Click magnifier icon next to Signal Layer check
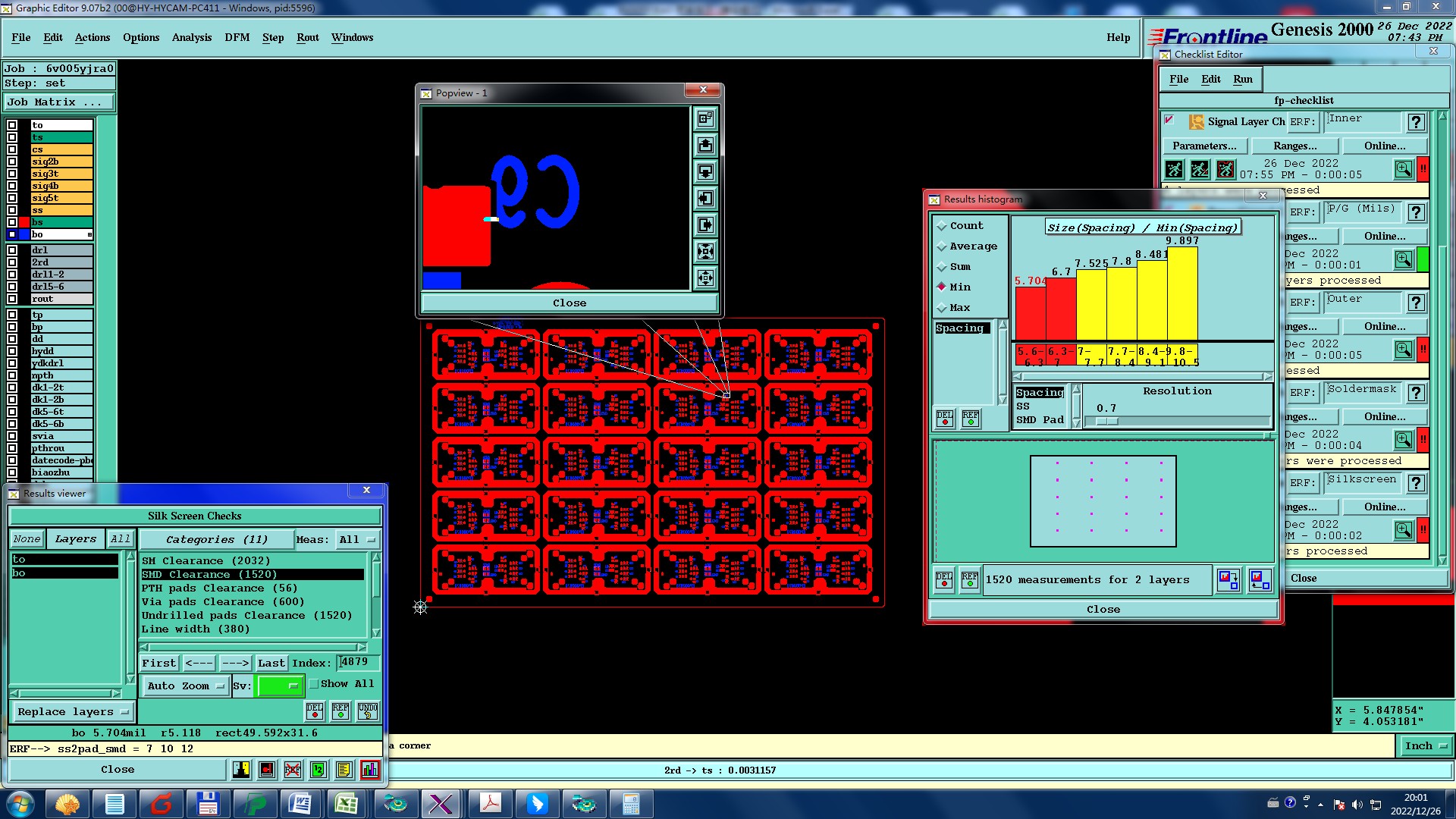 pyautogui.click(x=1403, y=169)
